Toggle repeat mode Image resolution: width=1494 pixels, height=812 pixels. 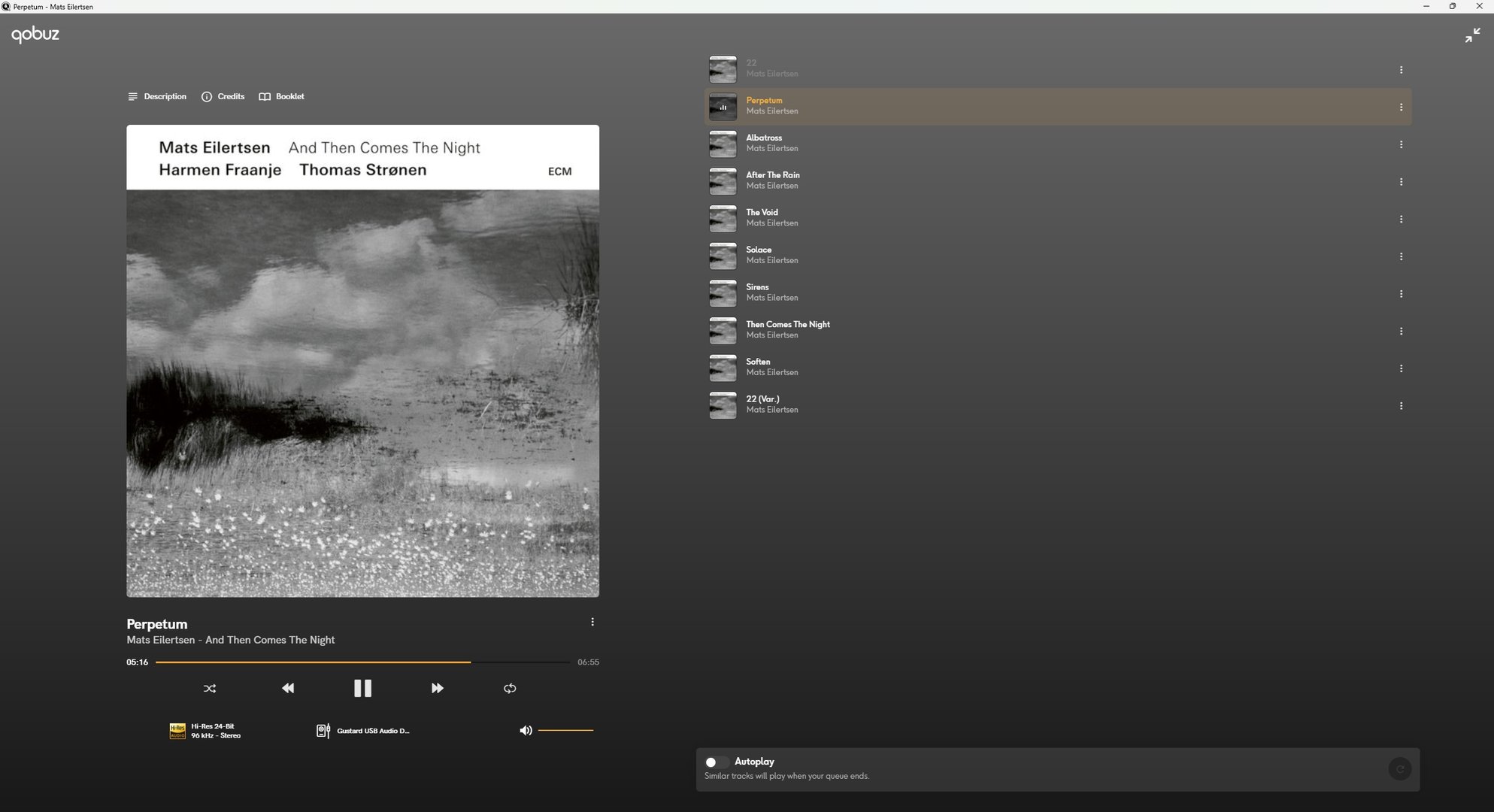click(510, 688)
